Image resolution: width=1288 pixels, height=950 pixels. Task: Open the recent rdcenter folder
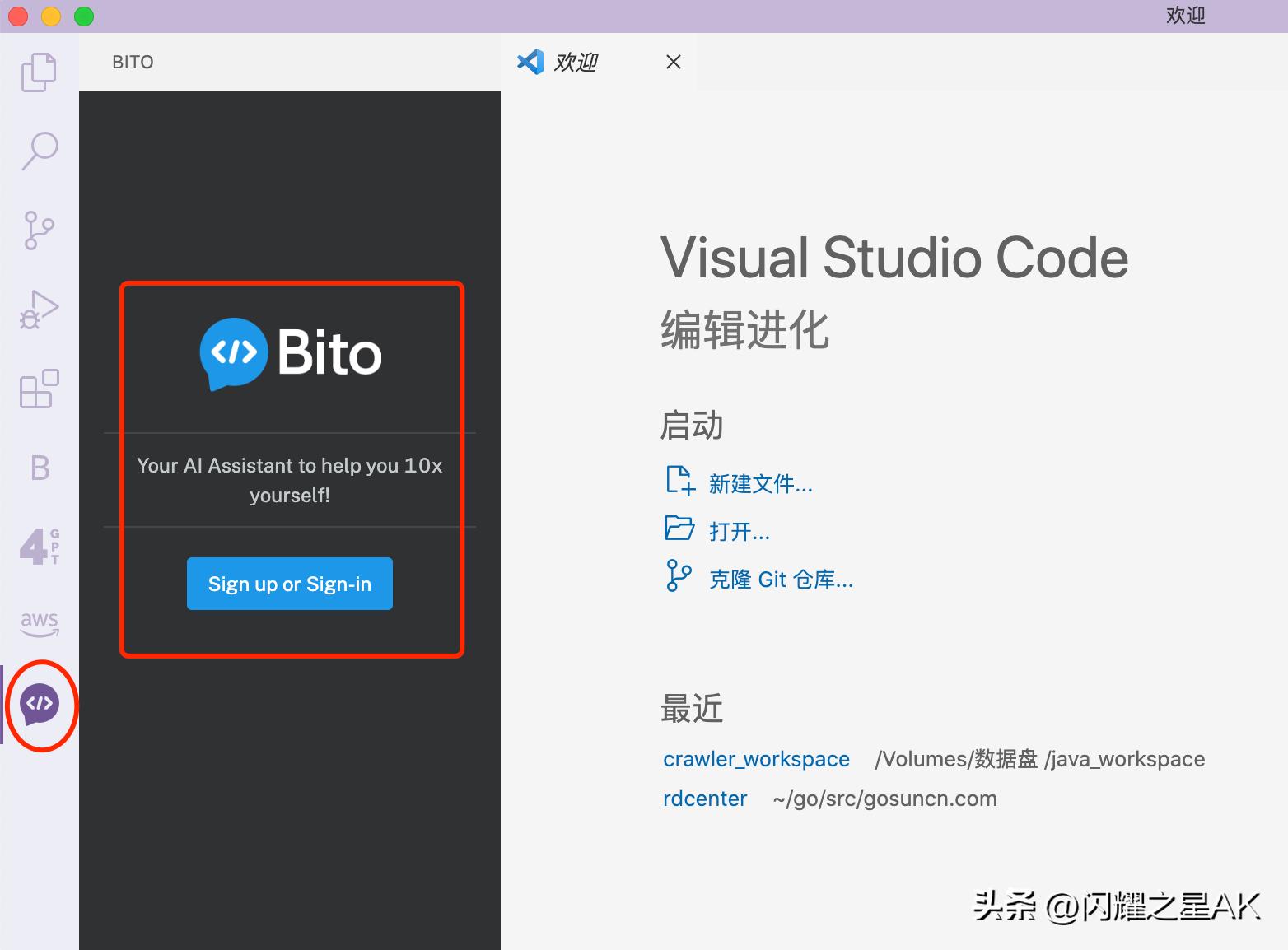tap(705, 799)
